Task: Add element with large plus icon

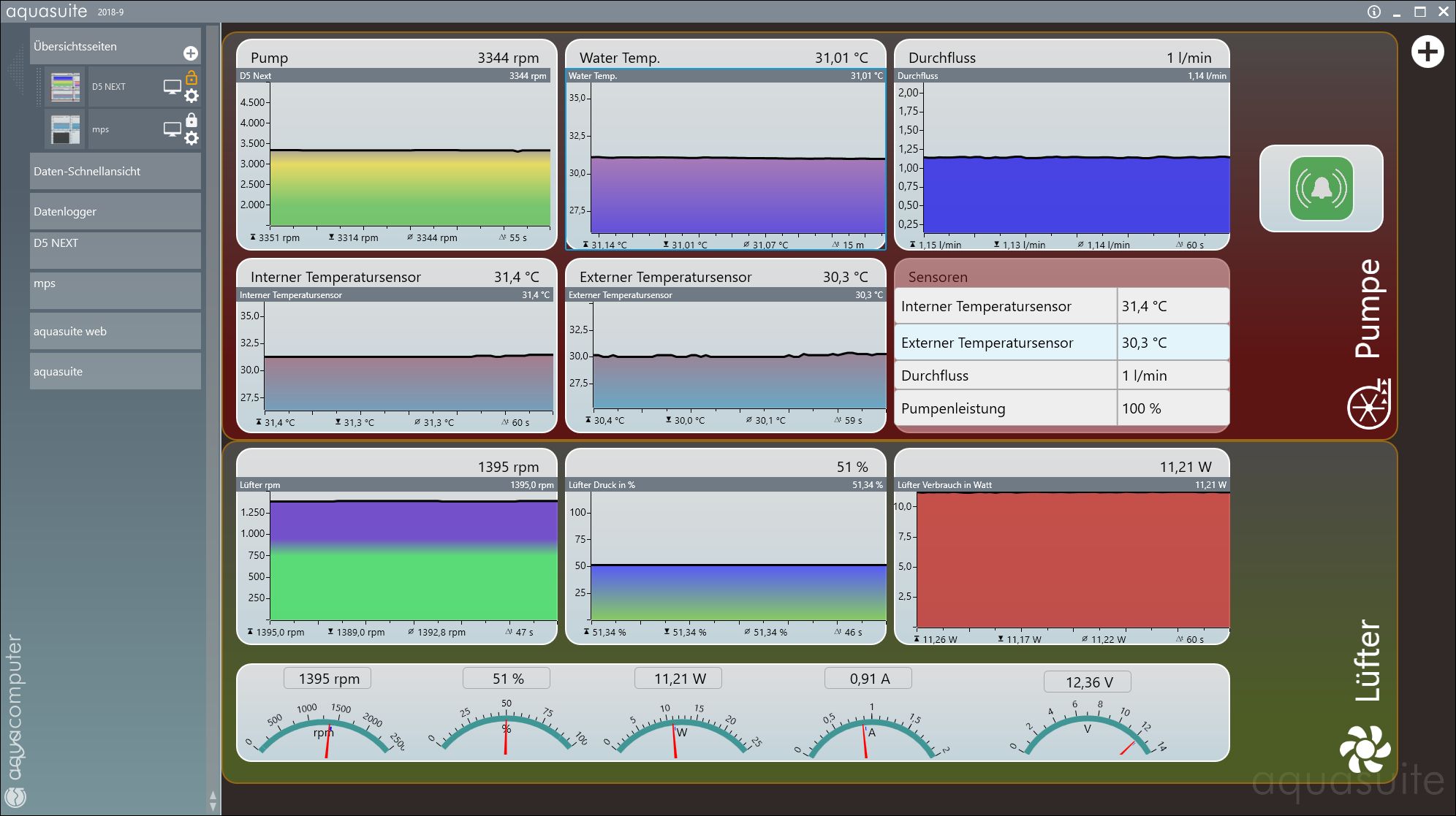Action: [1427, 52]
